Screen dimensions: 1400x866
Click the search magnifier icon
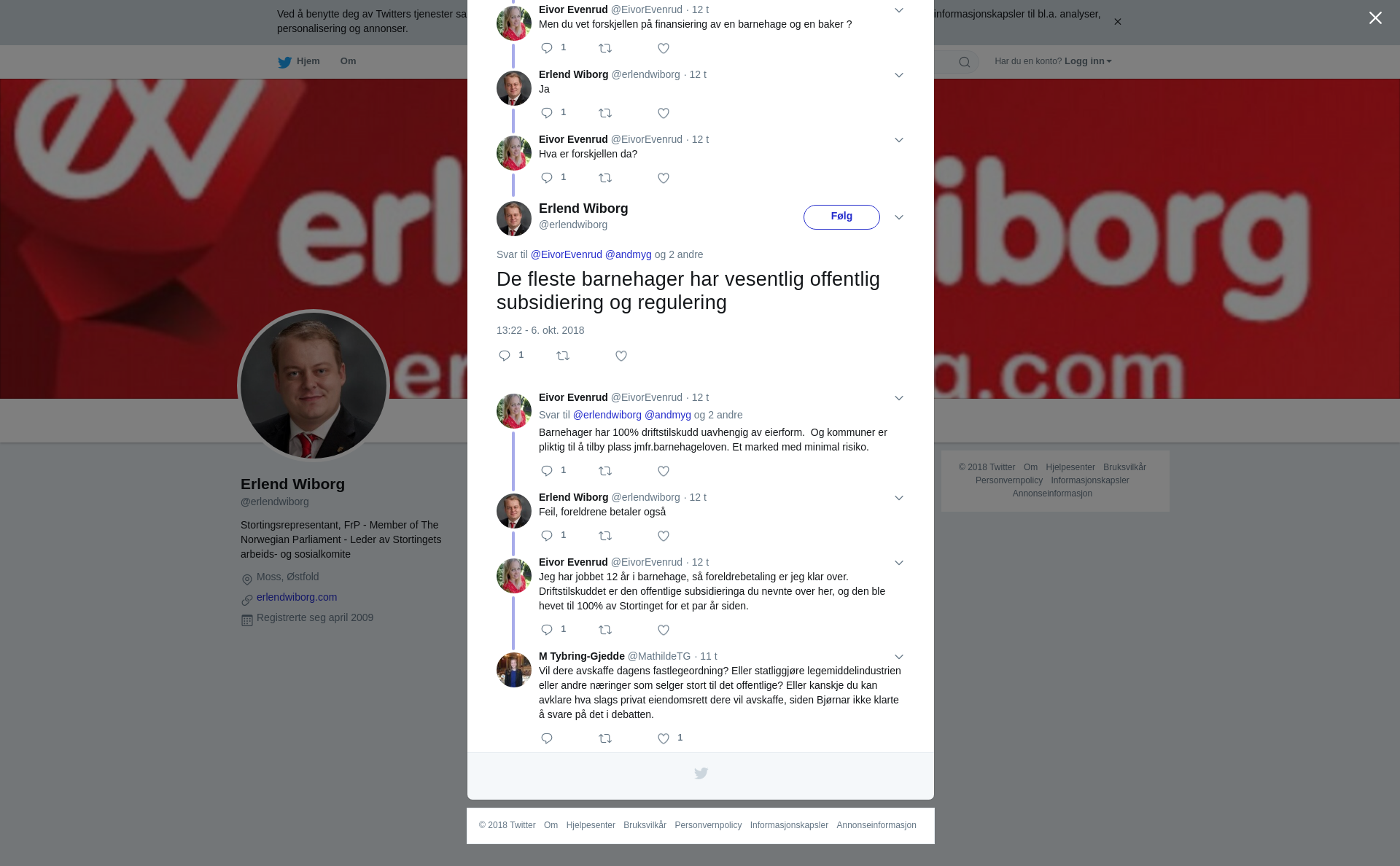pyautogui.click(x=965, y=62)
